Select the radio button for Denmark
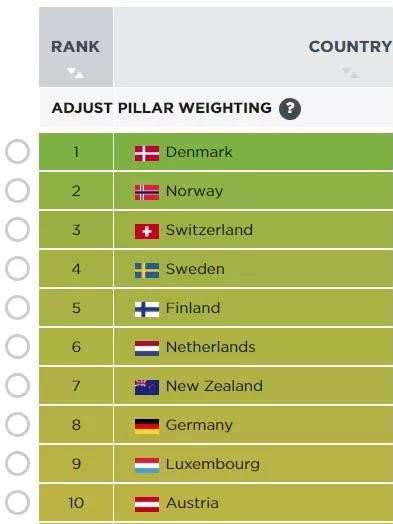Screen dimensions: 393x524 pyautogui.click(x=17, y=151)
